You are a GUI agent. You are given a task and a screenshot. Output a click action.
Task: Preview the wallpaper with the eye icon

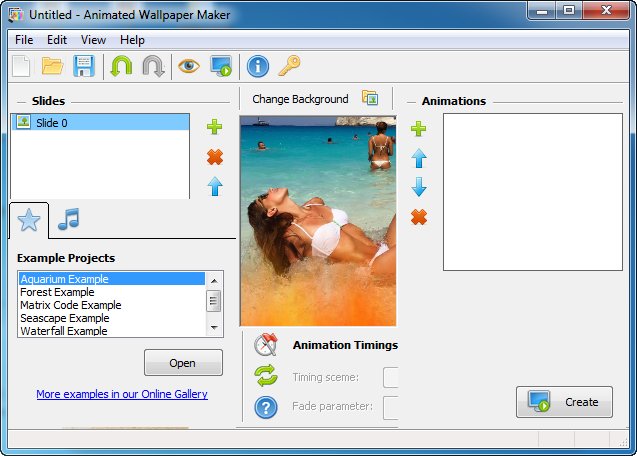tap(188, 67)
